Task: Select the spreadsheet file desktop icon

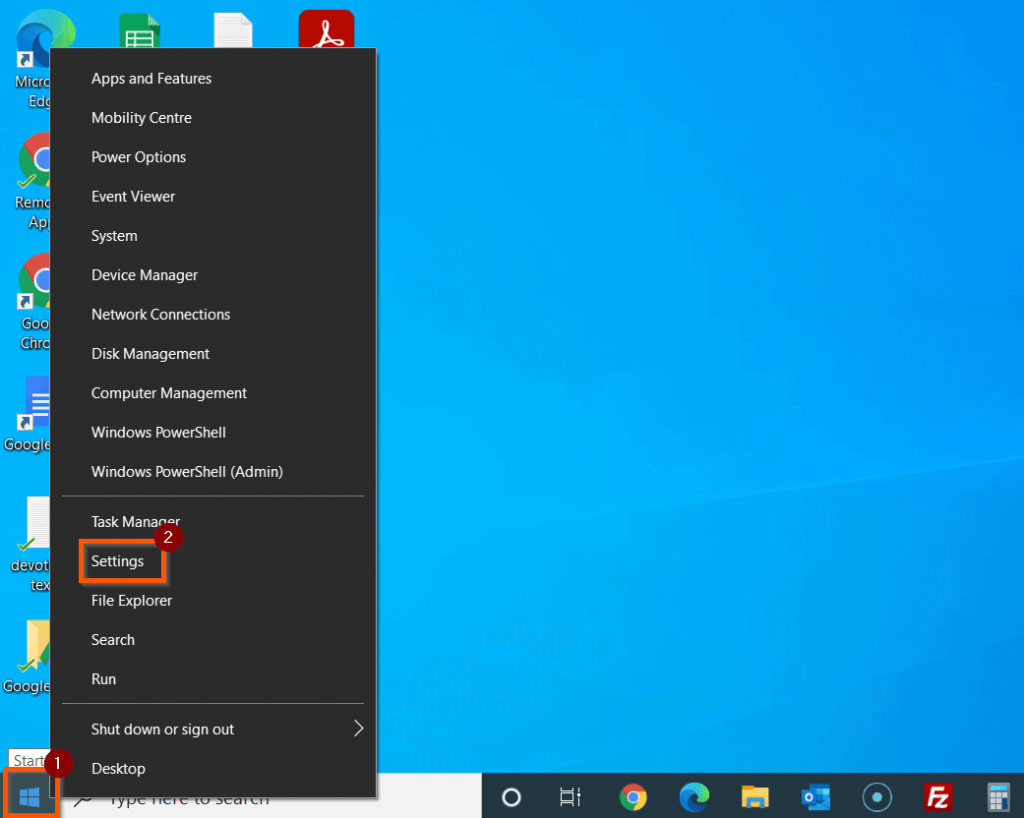Action: click(140, 30)
